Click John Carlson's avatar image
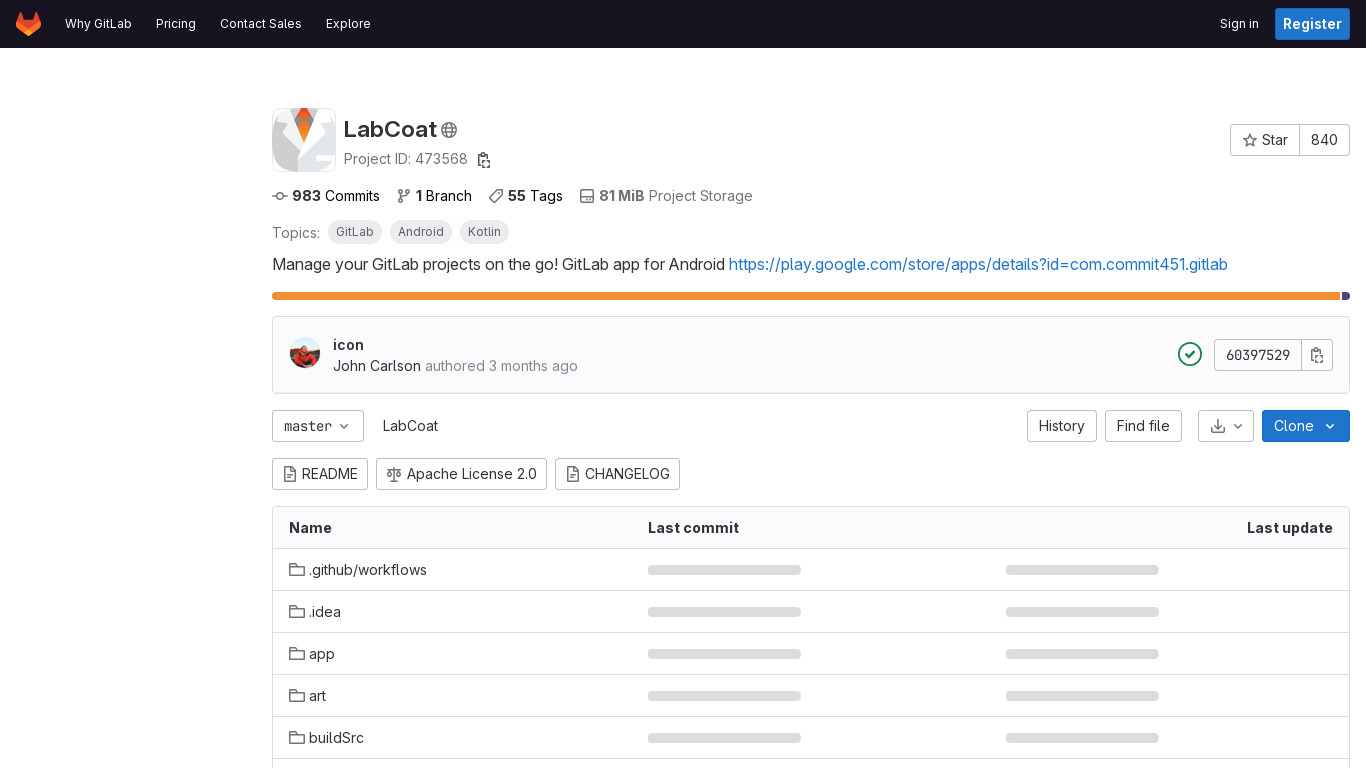Viewport: 1366px width, 768px height. click(x=305, y=353)
